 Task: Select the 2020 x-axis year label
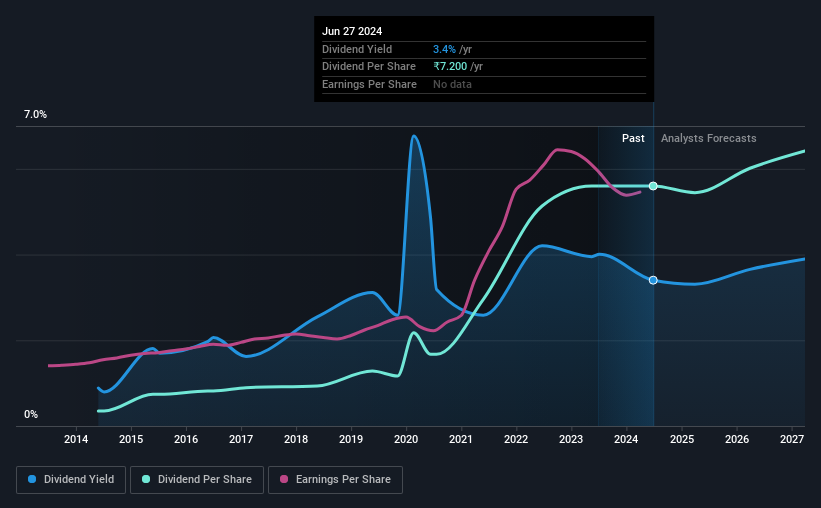tap(406, 439)
